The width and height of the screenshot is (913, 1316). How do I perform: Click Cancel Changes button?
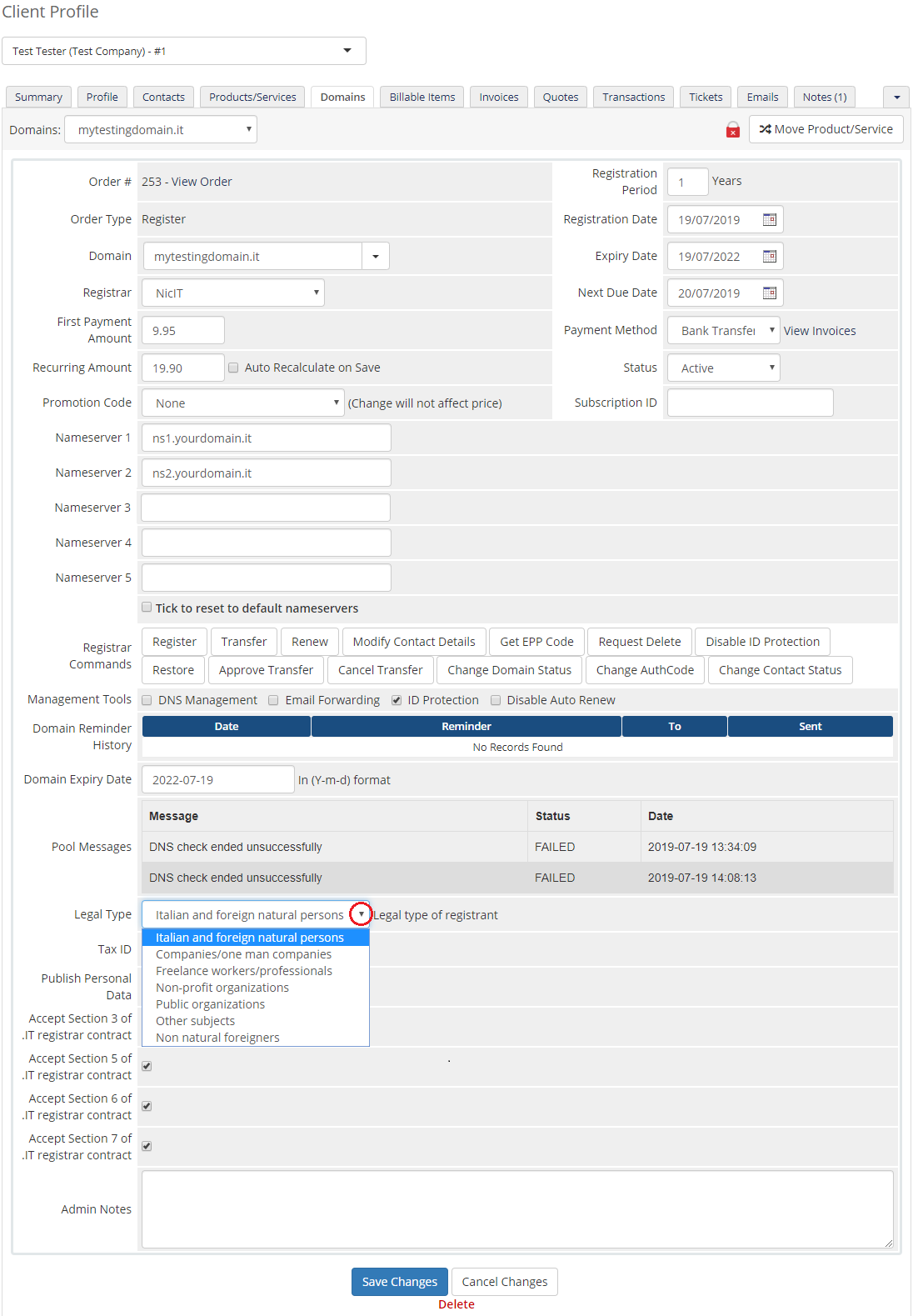click(505, 1282)
